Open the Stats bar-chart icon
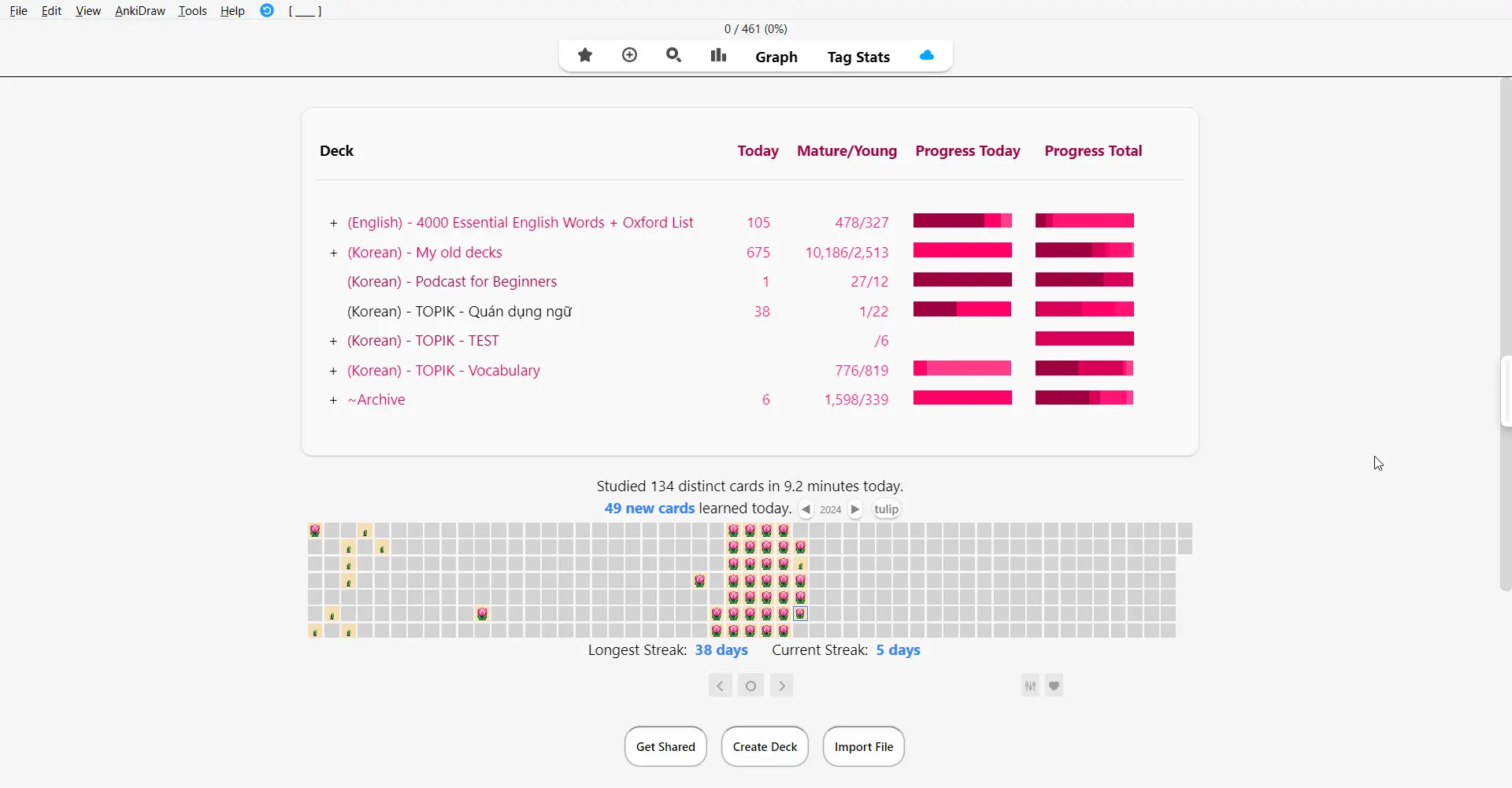 point(718,55)
